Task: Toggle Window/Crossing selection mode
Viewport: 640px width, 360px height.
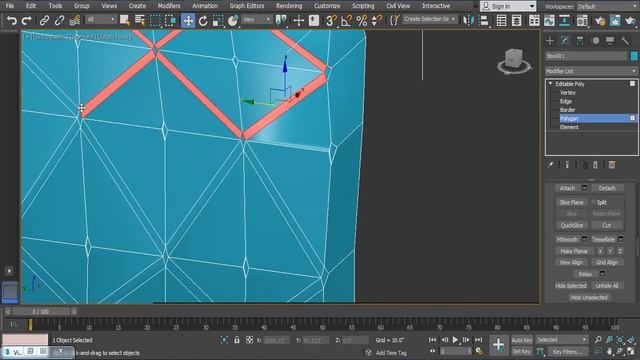Action: [171, 20]
